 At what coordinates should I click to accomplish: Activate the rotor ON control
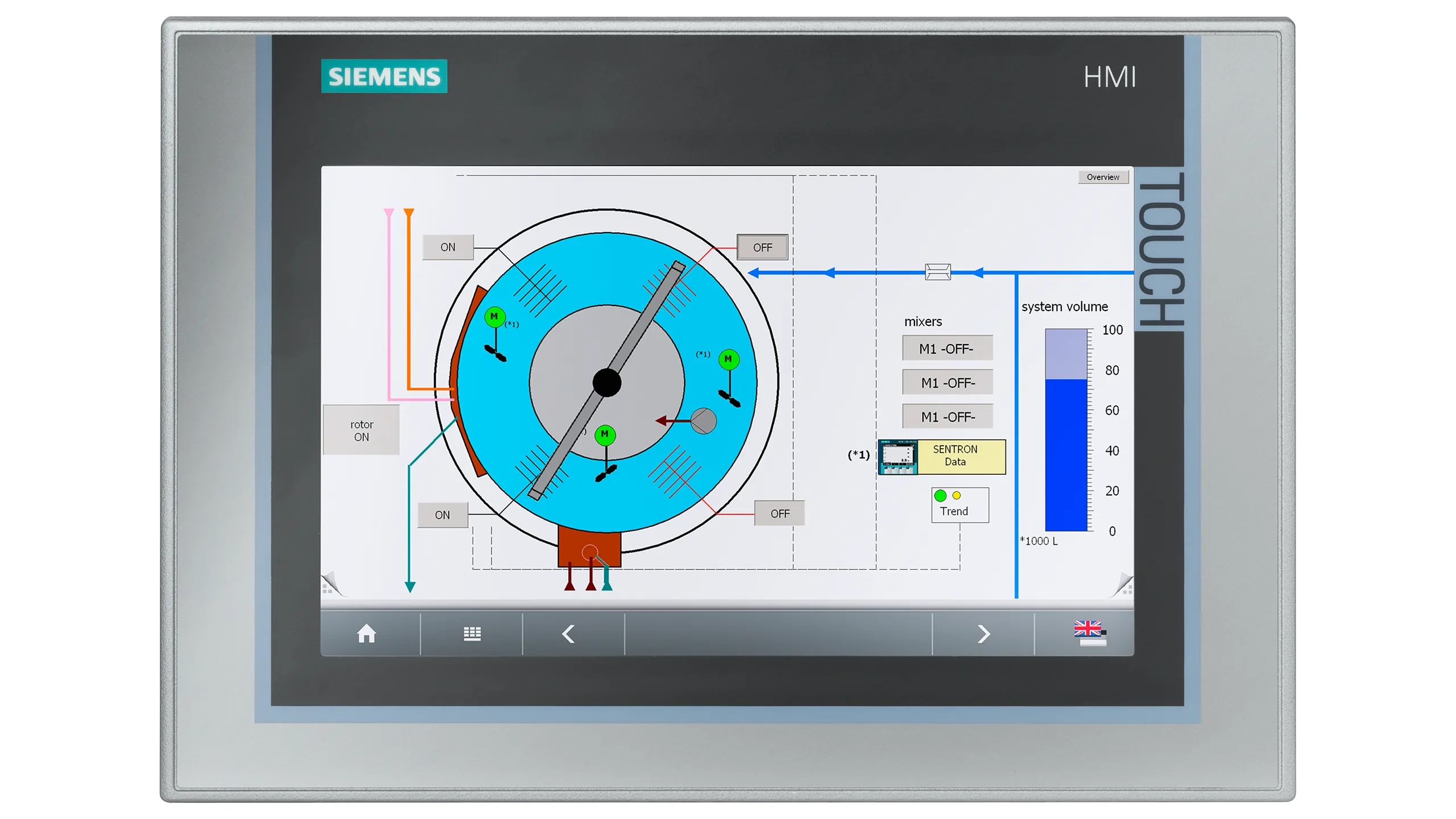[x=361, y=430]
